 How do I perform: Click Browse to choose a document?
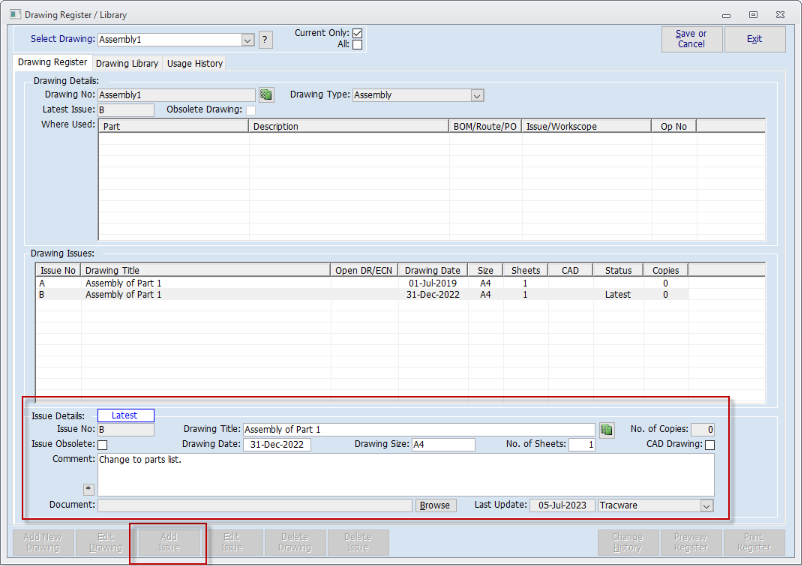pyautogui.click(x=434, y=506)
